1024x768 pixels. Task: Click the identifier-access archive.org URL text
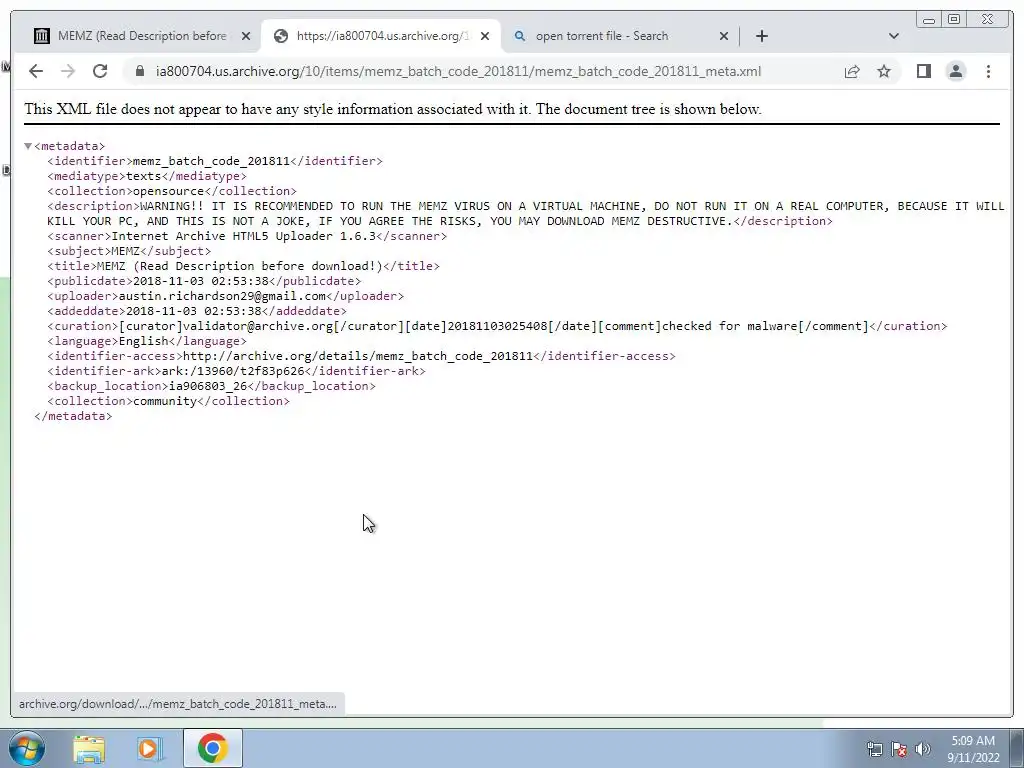[358, 356]
